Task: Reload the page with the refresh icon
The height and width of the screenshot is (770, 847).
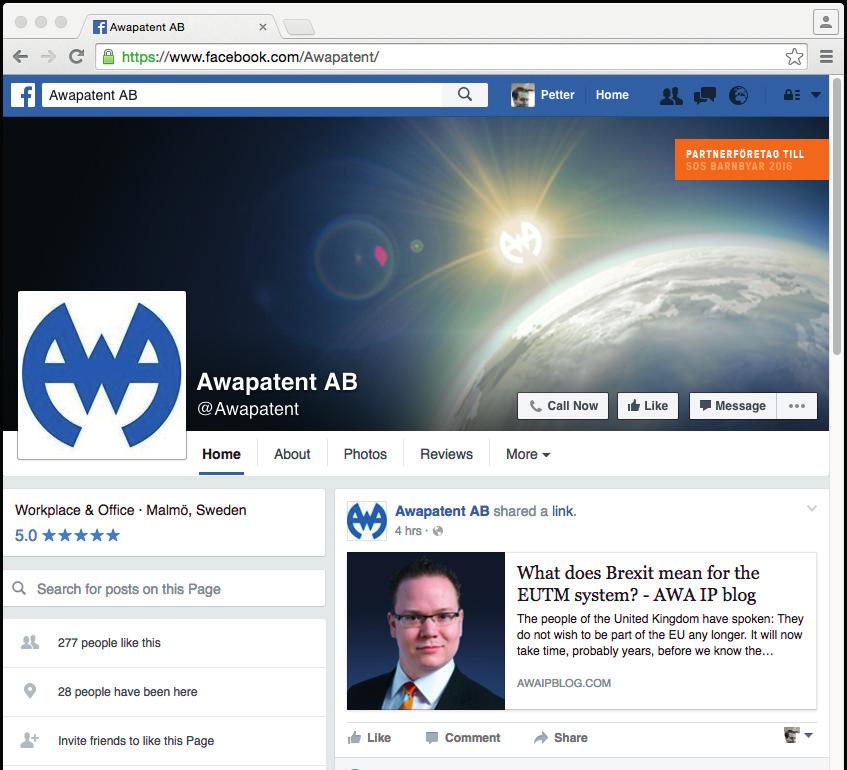Action: [x=77, y=56]
